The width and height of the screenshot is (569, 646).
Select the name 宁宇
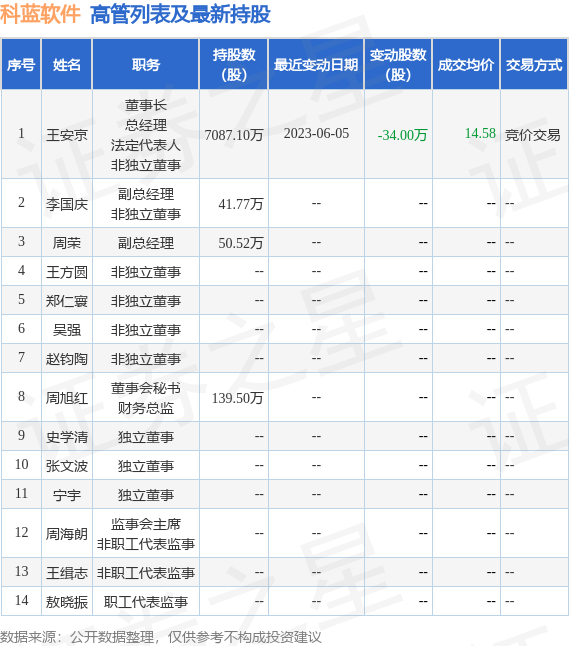click(67, 495)
